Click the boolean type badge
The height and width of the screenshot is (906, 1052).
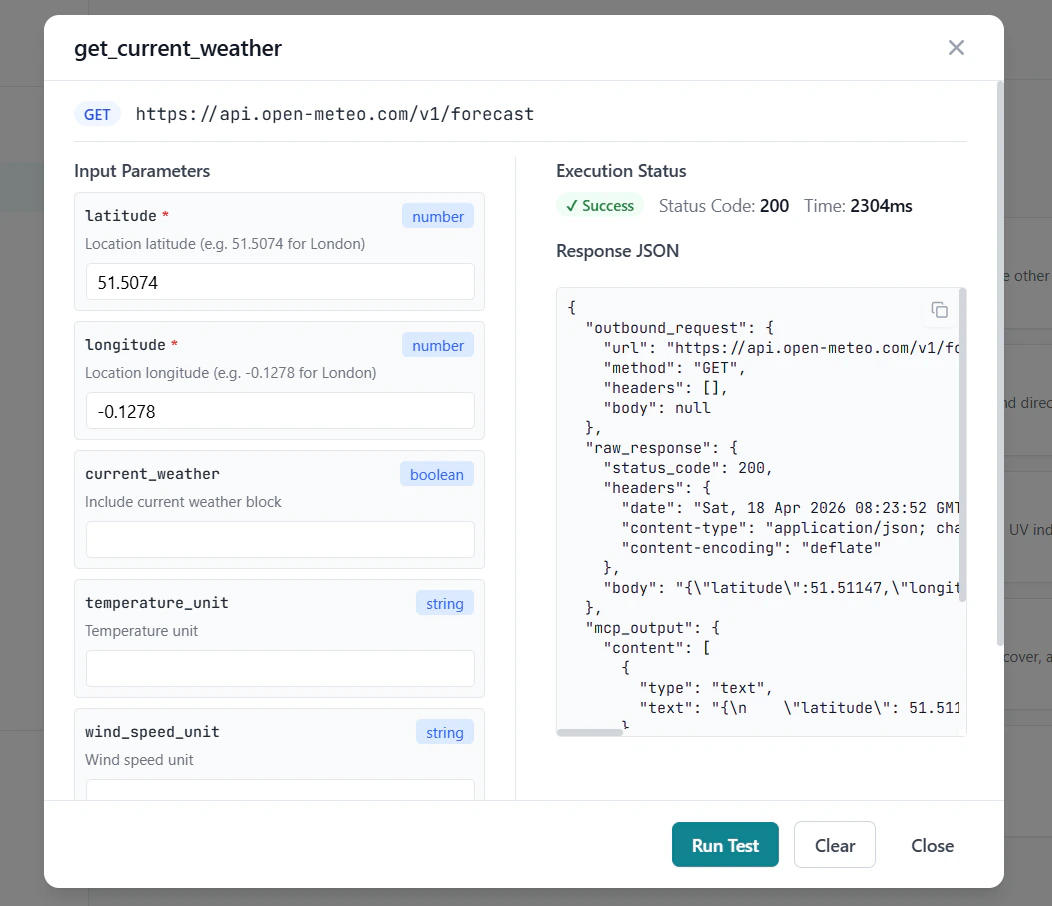click(437, 474)
